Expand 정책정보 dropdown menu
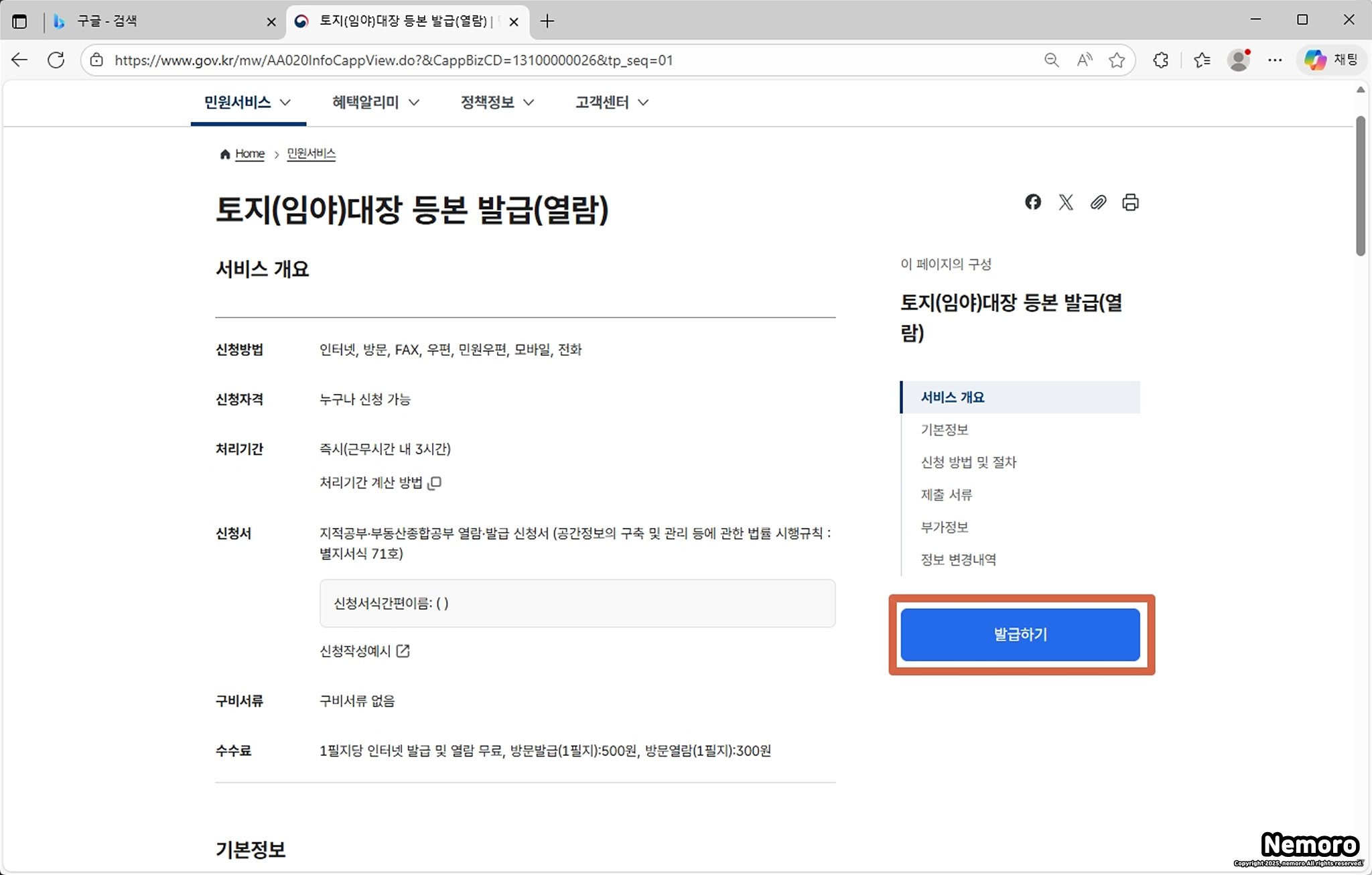 (497, 103)
